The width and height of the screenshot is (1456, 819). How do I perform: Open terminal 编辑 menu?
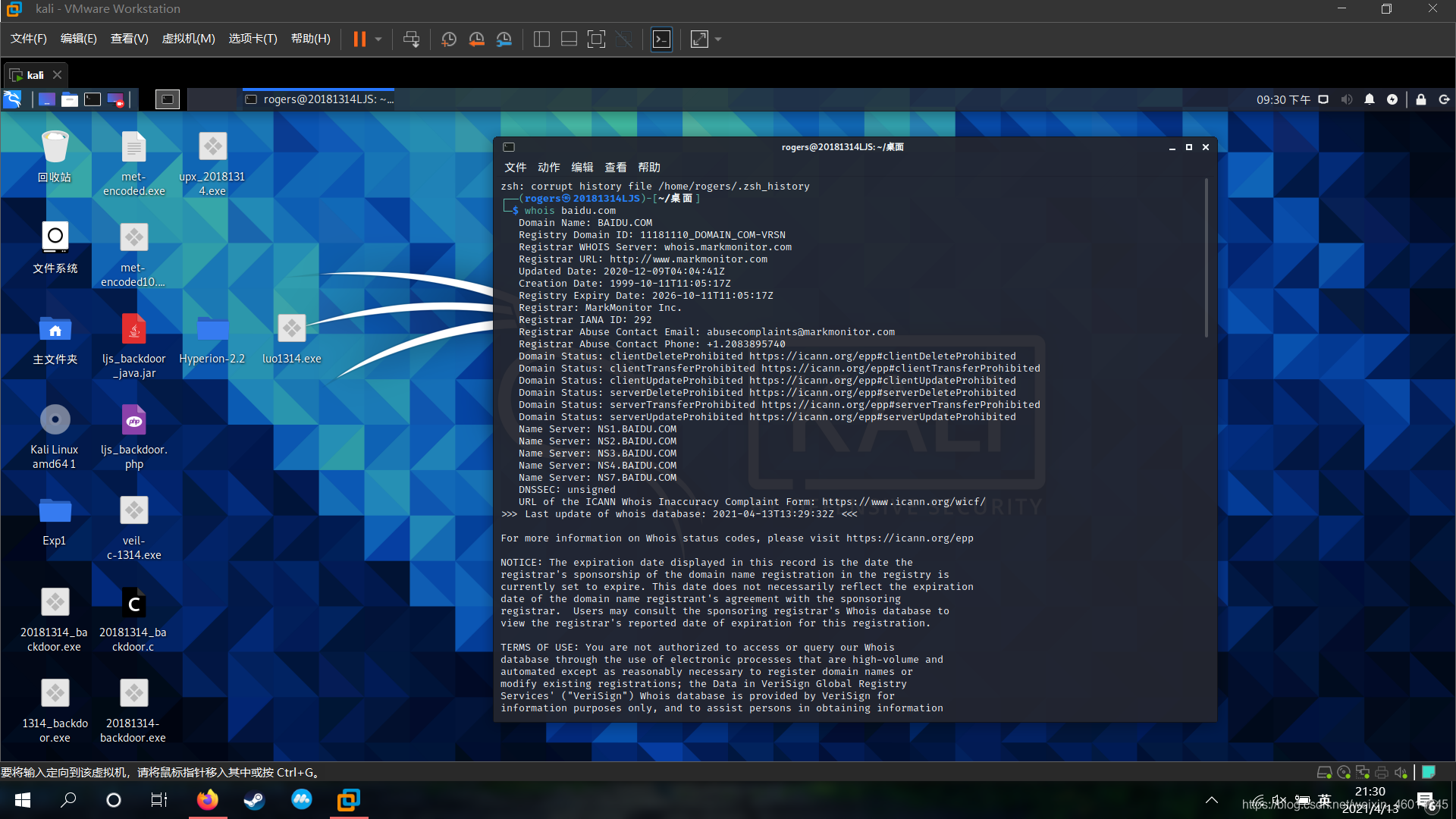[x=582, y=168]
